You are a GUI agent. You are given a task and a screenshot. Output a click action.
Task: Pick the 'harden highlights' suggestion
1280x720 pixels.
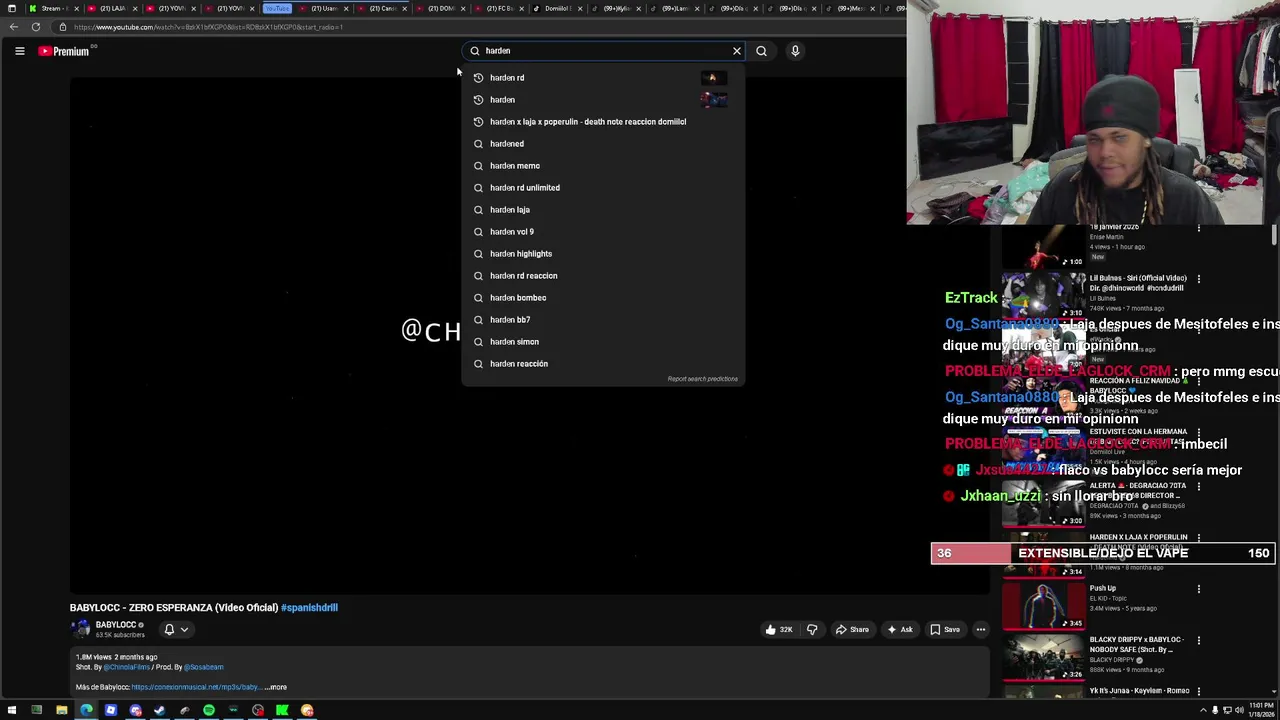603,254
